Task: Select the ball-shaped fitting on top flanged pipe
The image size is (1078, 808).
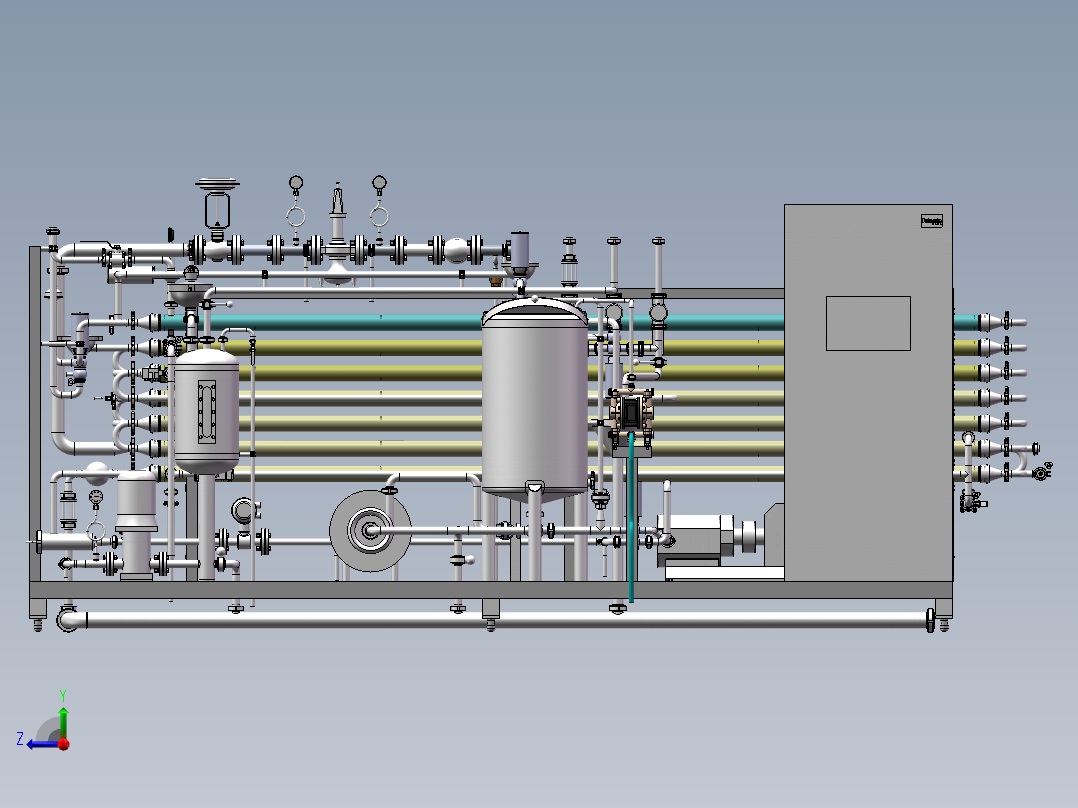Action: click(455, 250)
